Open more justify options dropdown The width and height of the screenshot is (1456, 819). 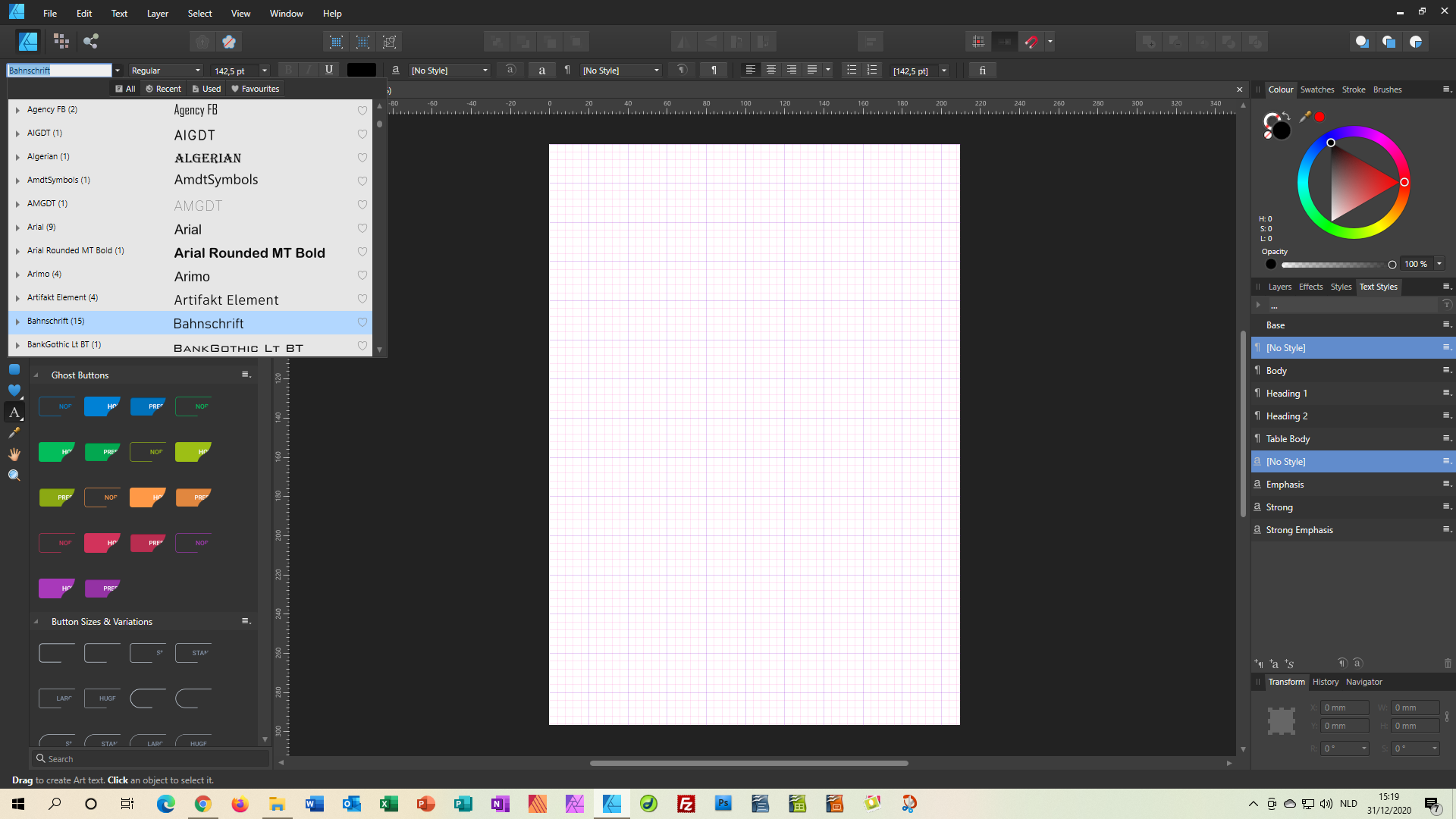click(828, 70)
